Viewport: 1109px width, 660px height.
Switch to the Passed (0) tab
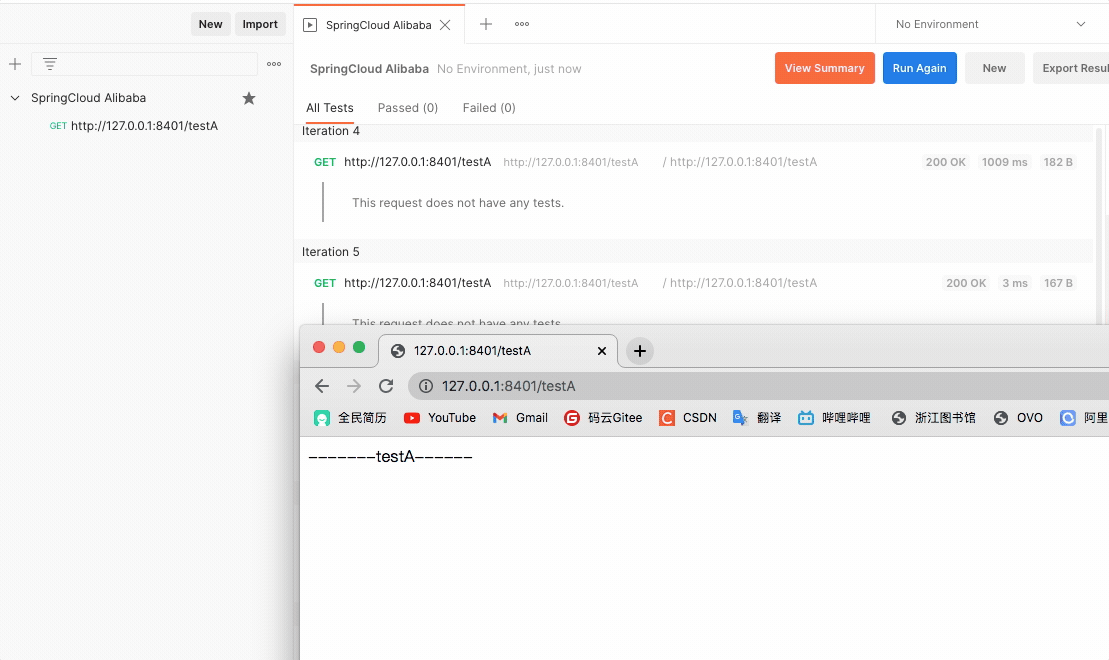pos(408,108)
